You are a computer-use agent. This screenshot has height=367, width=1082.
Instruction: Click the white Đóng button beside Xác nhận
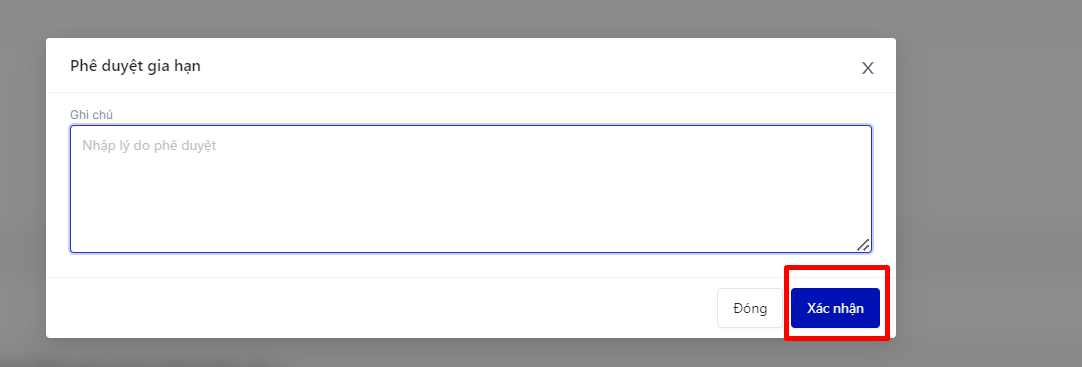tap(750, 308)
